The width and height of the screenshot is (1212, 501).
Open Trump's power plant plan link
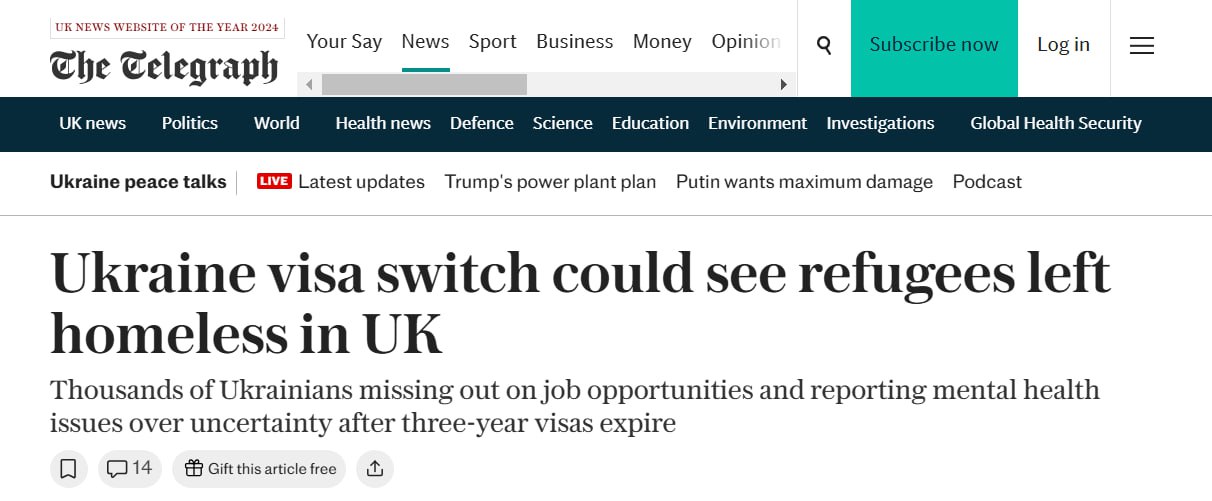pos(550,181)
